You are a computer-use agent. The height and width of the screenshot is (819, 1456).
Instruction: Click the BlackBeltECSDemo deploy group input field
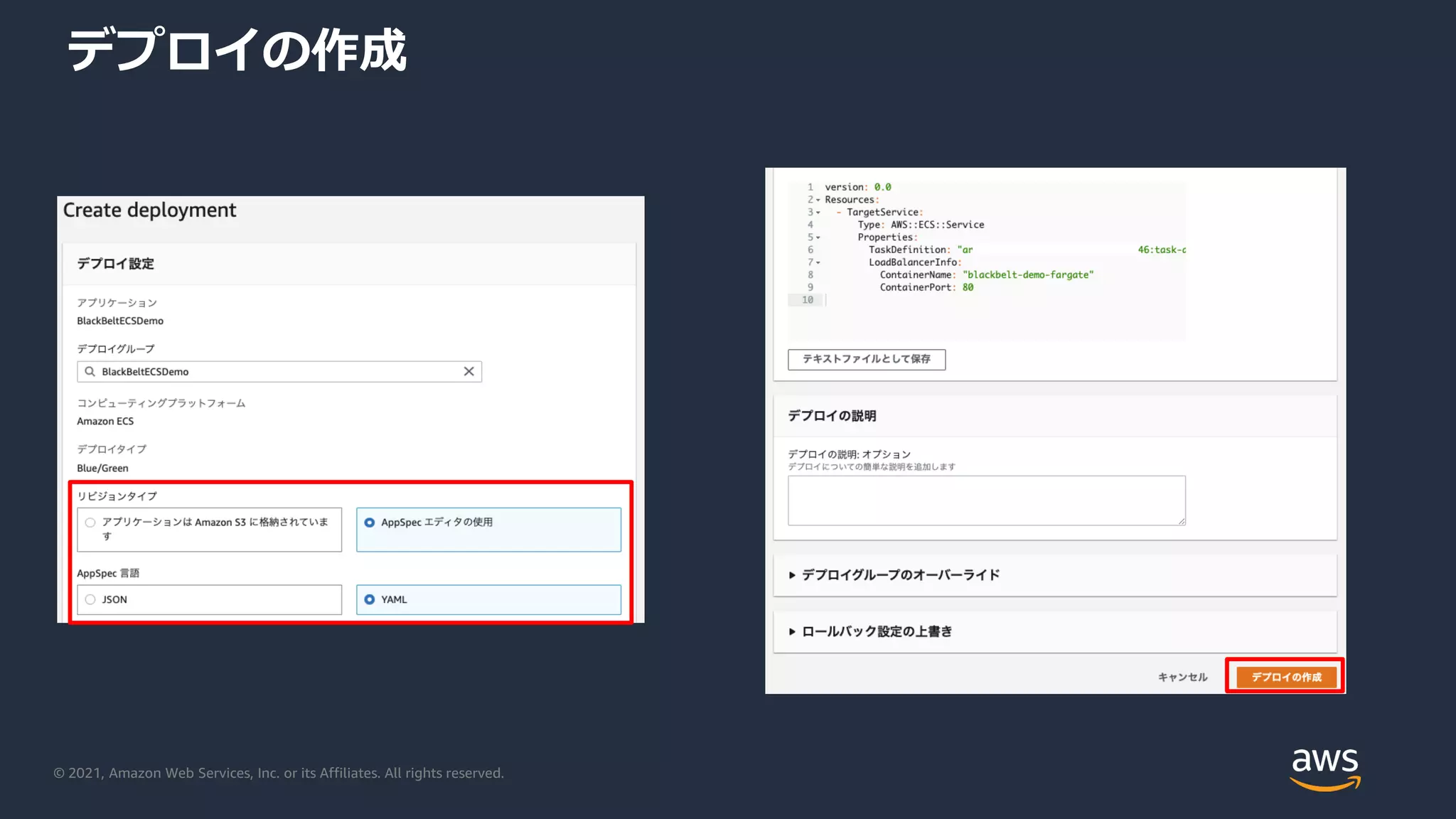pos(279,371)
